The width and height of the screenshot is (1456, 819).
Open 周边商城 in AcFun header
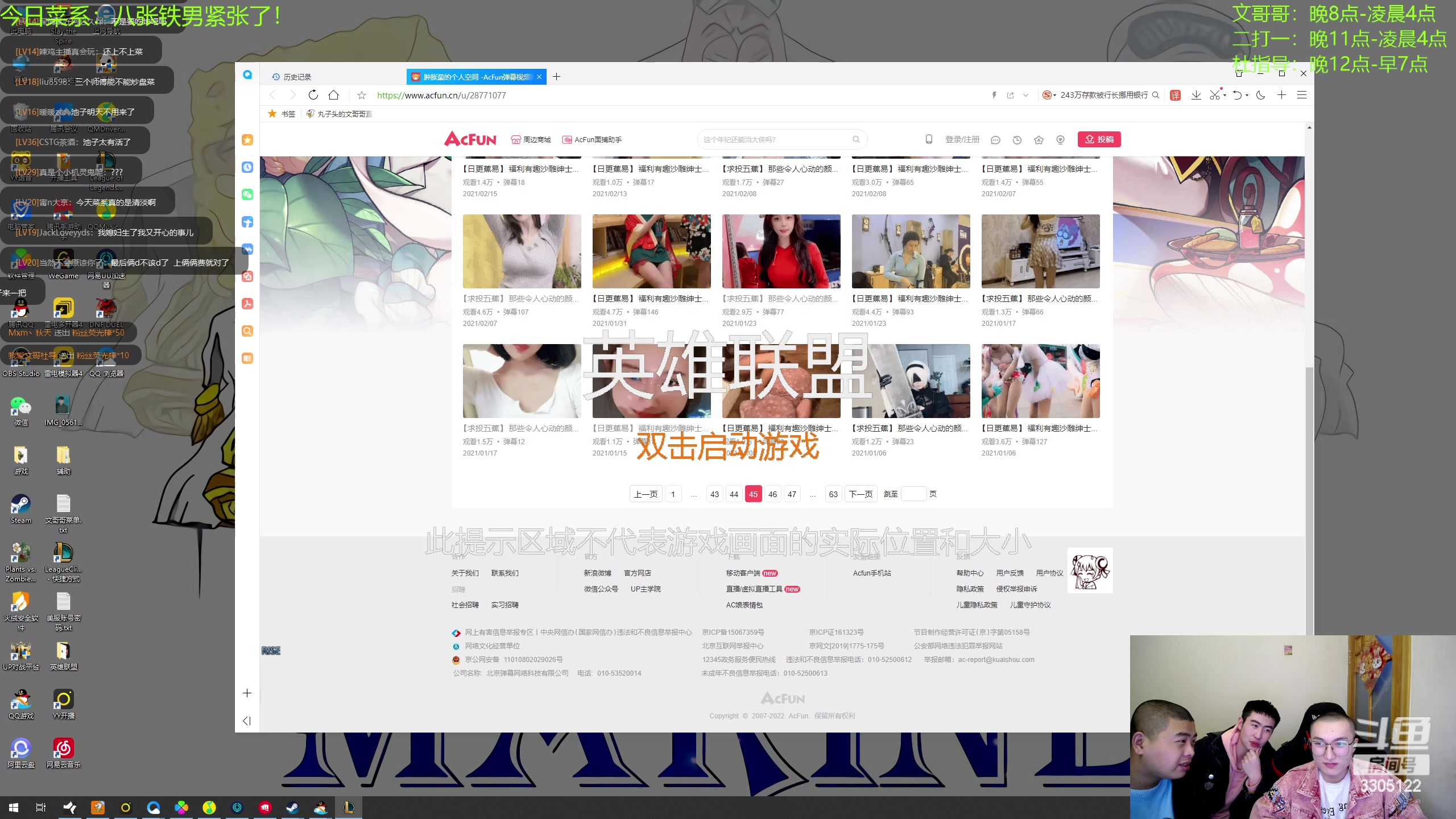[x=531, y=140]
